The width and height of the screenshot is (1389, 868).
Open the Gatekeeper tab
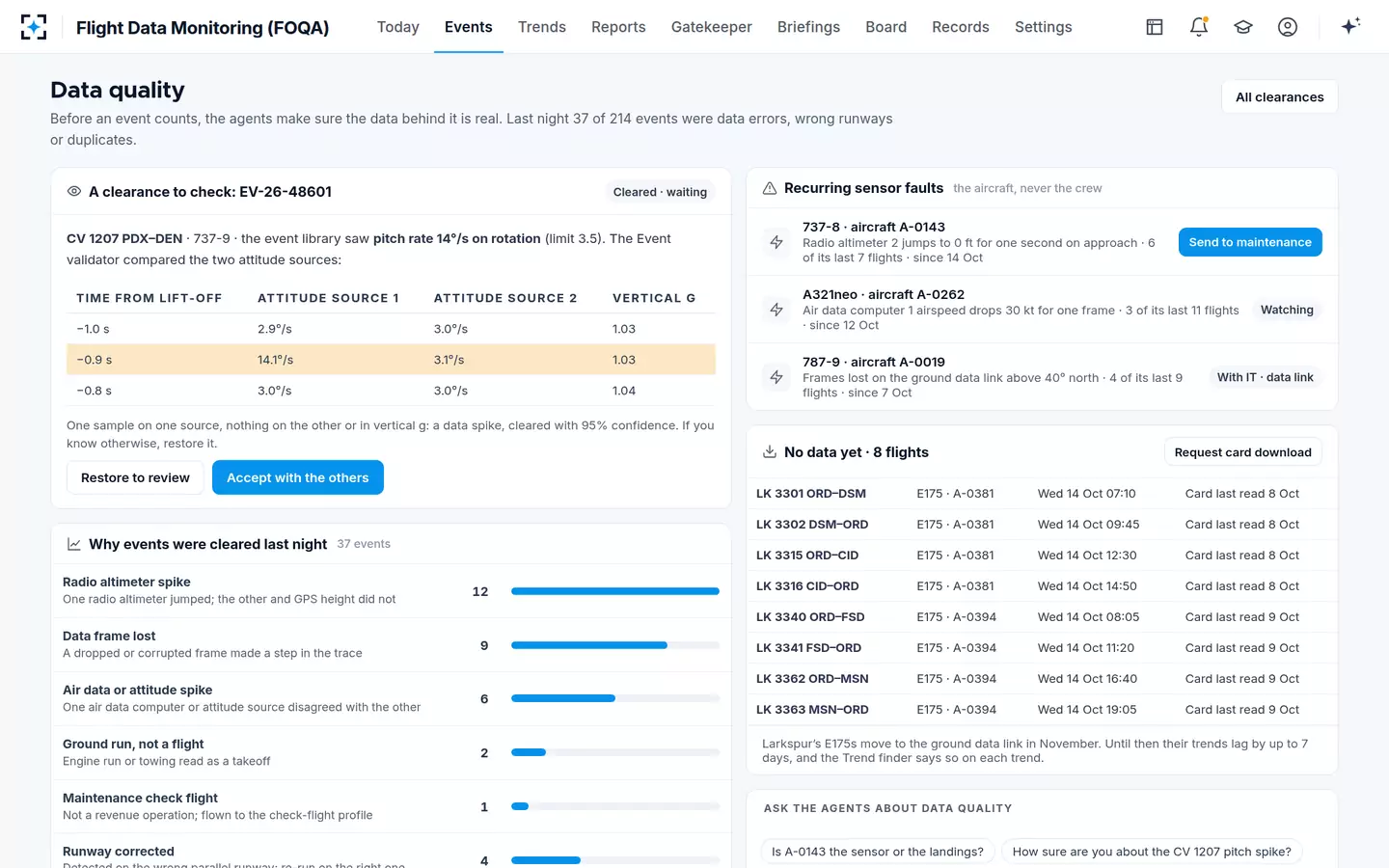712,27
